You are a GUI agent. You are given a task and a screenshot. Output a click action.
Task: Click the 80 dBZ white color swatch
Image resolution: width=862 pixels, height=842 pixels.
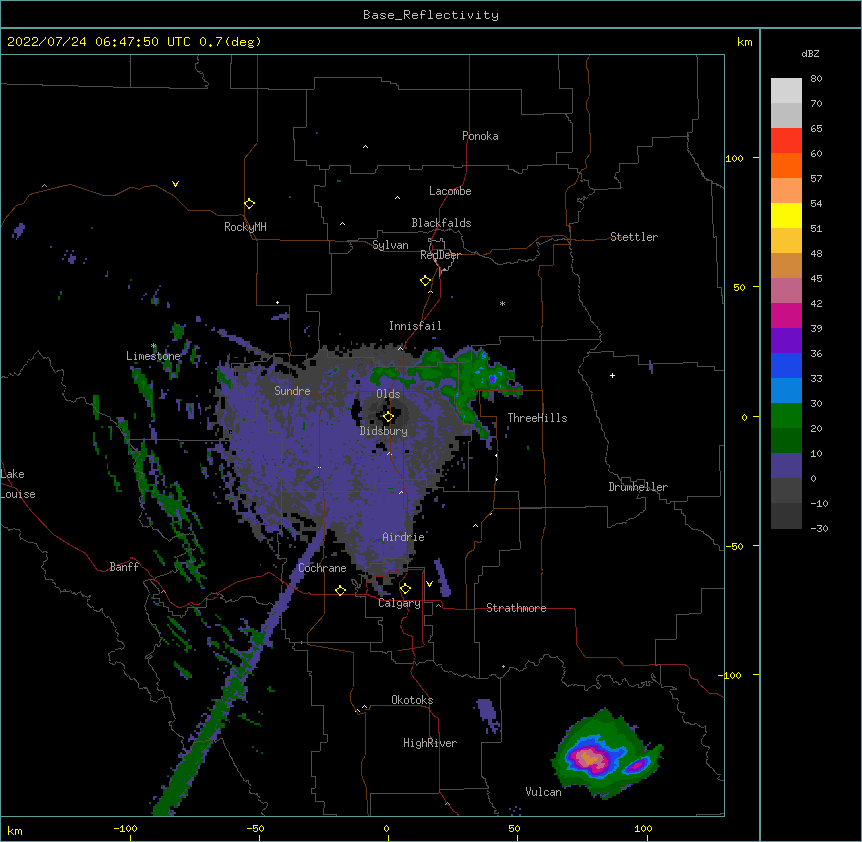point(786,90)
